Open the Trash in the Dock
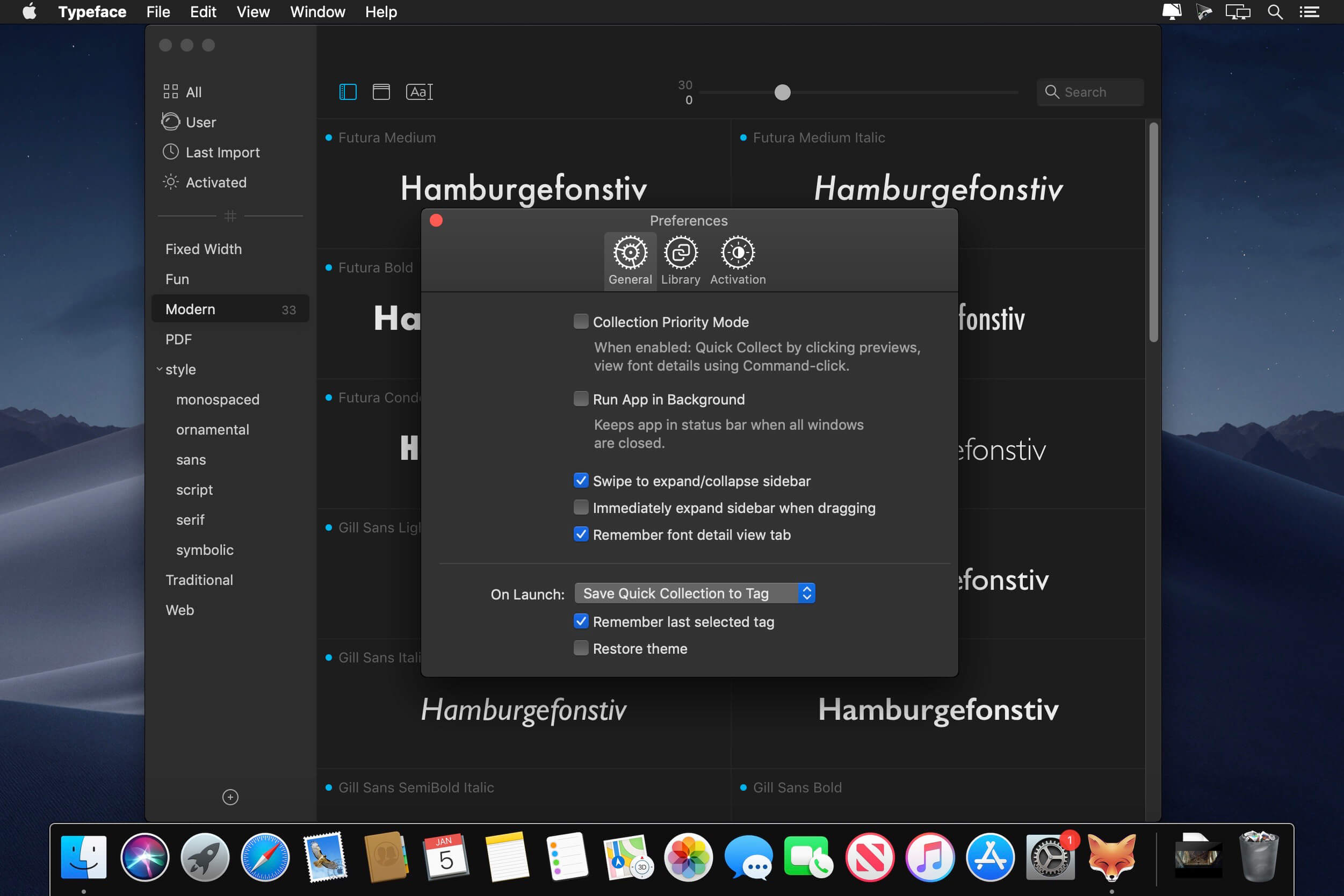Viewport: 1344px width, 896px height. point(1258,857)
